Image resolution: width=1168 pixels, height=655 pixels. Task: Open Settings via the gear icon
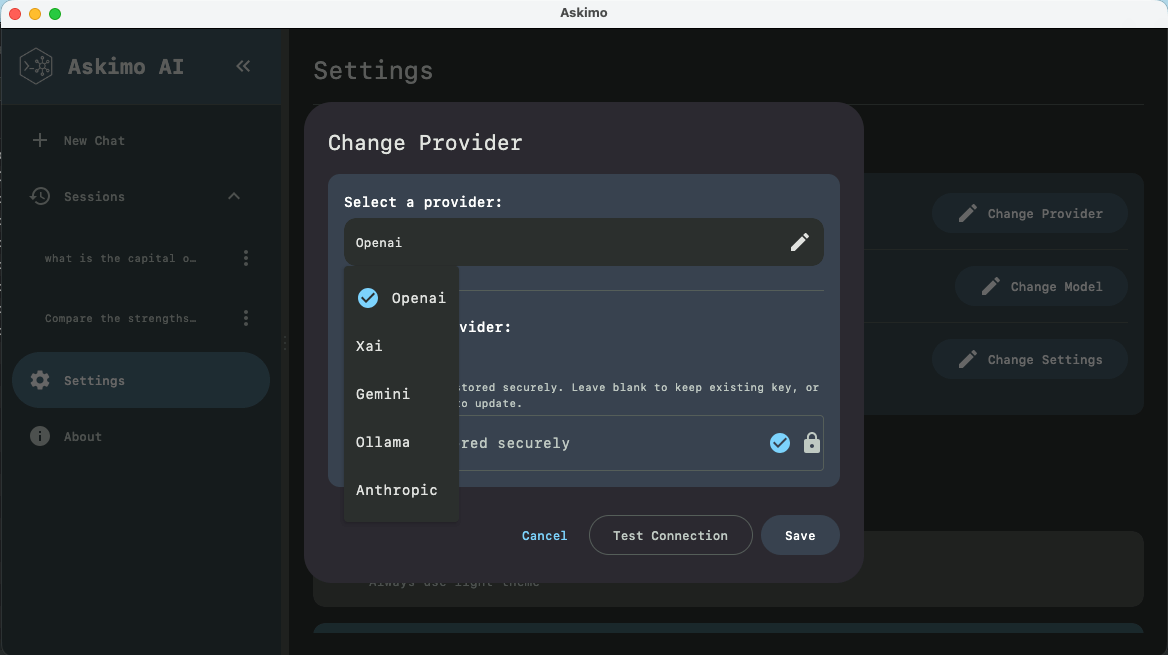40,380
